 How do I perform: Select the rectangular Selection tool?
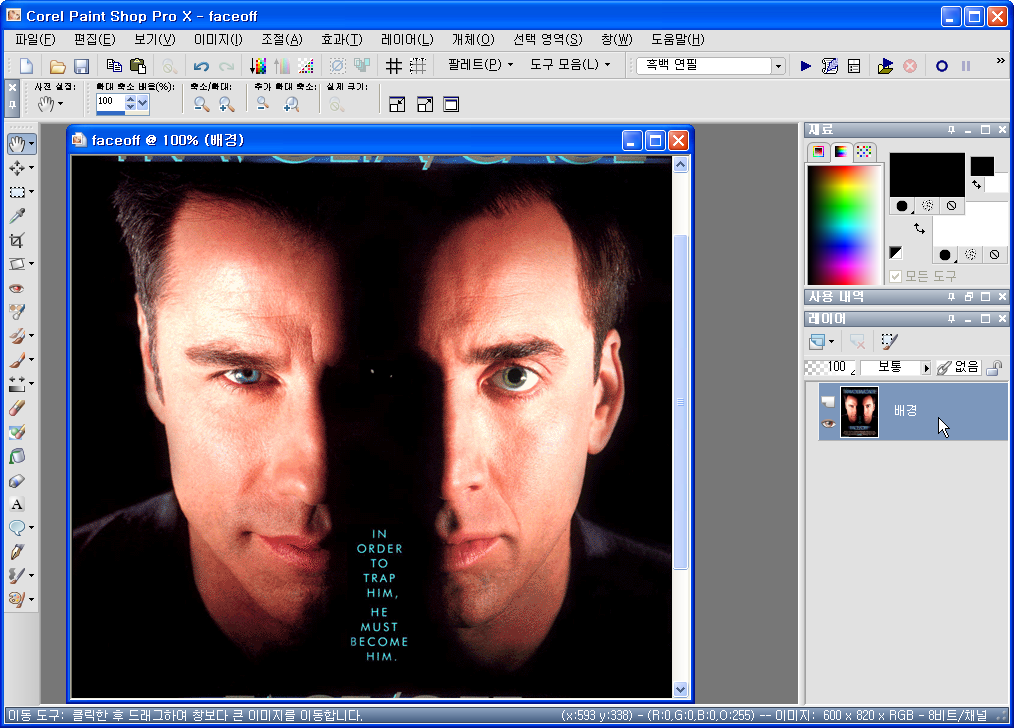(x=17, y=192)
